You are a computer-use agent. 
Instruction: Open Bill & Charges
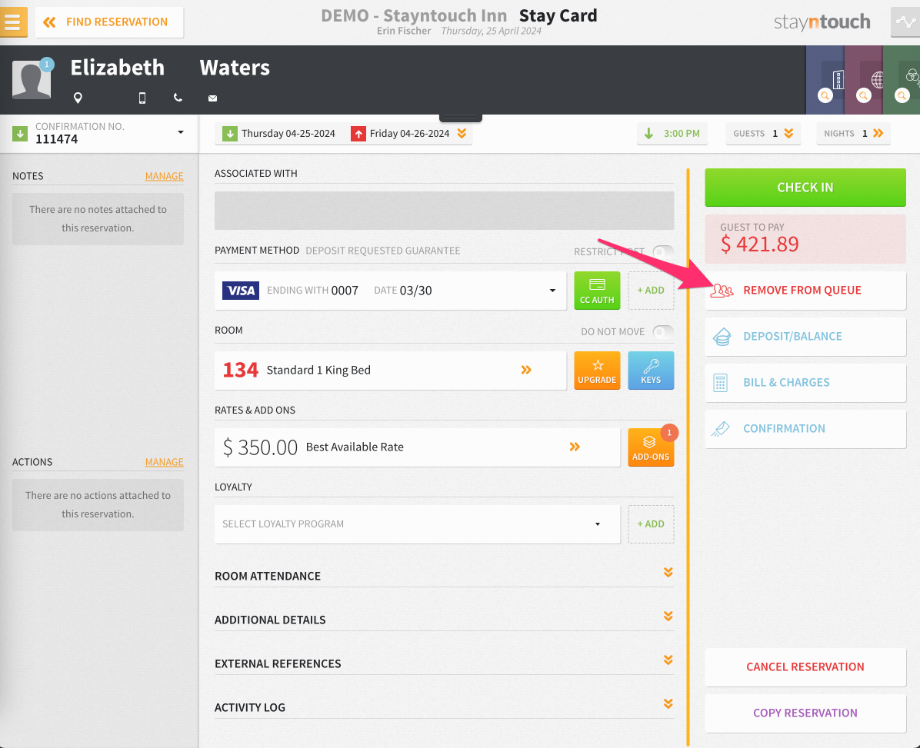tap(805, 383)
